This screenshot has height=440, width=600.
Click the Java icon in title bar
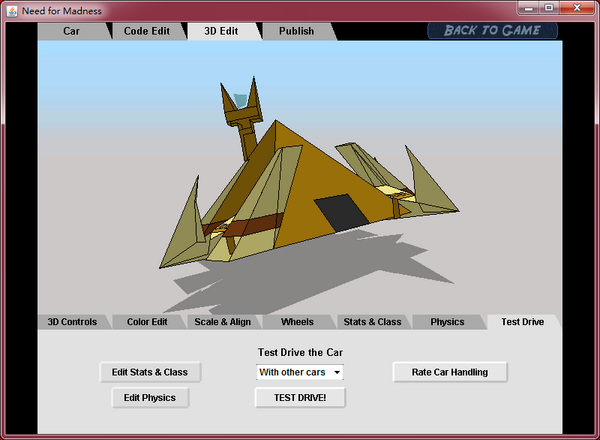point(12,11)
